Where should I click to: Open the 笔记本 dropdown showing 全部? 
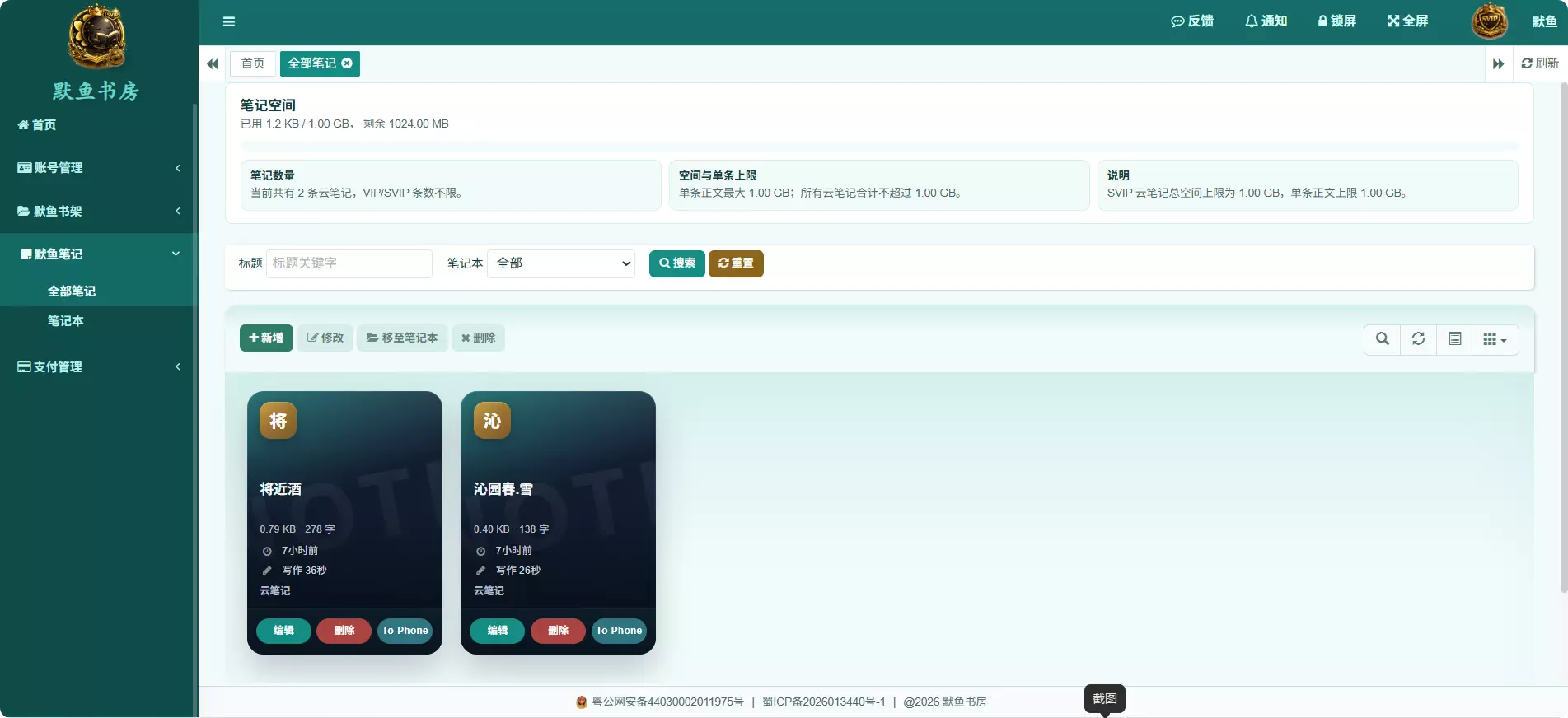(x=561, y=263)
